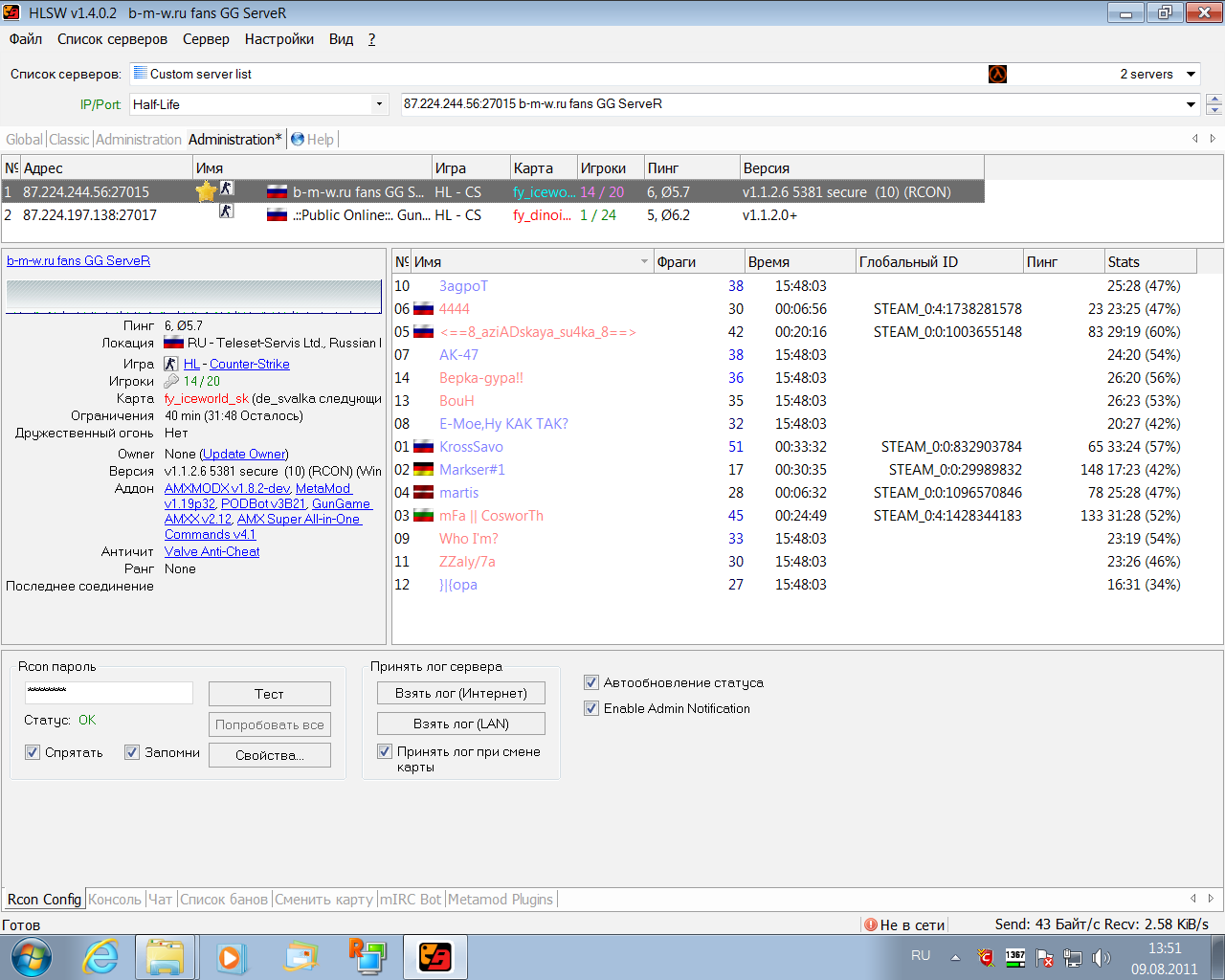Open the Update Owner link
The image size is (1225, 980).
click(244, 454)
